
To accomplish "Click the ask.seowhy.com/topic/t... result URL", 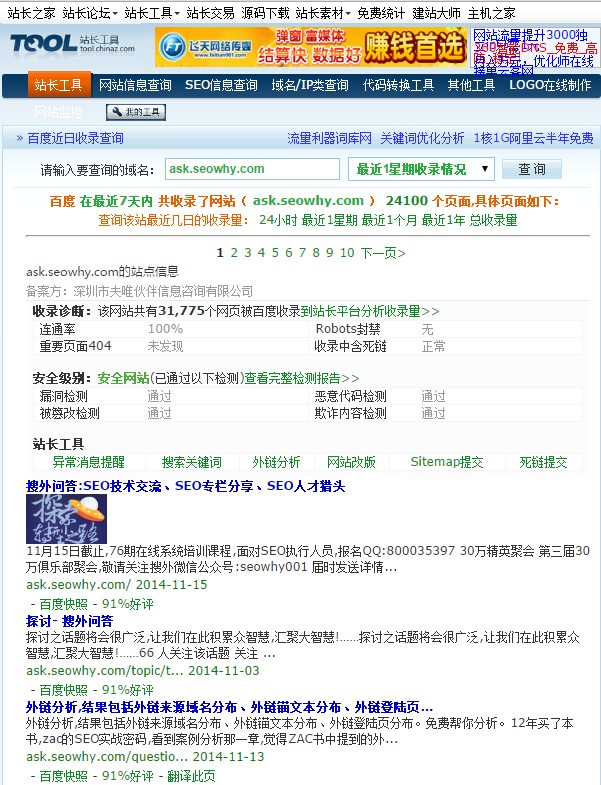I will 105,671.
